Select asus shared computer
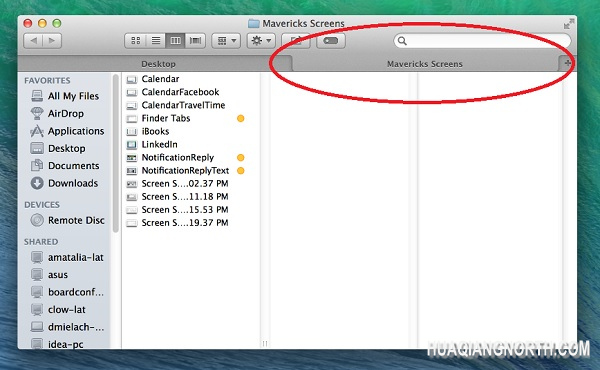The image size is (600, 370). (x=50, y=274)
